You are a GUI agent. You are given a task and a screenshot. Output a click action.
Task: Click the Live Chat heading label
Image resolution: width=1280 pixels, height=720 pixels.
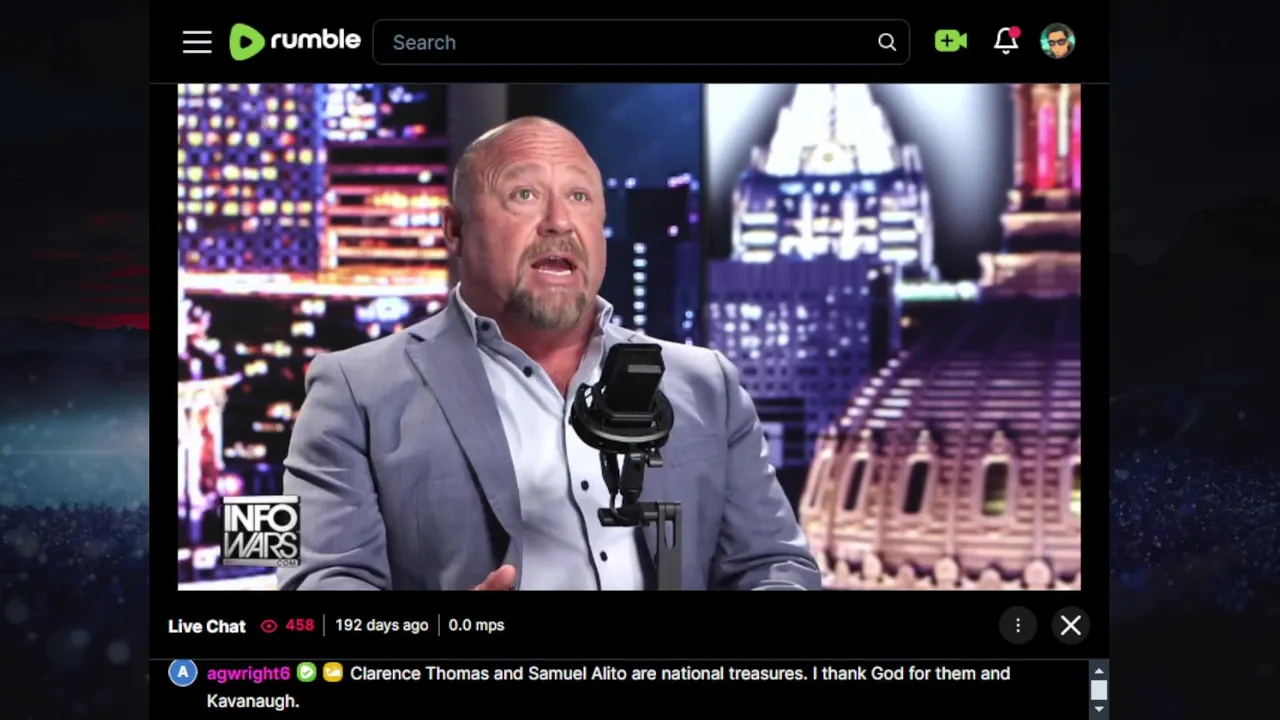click(207, 626)
